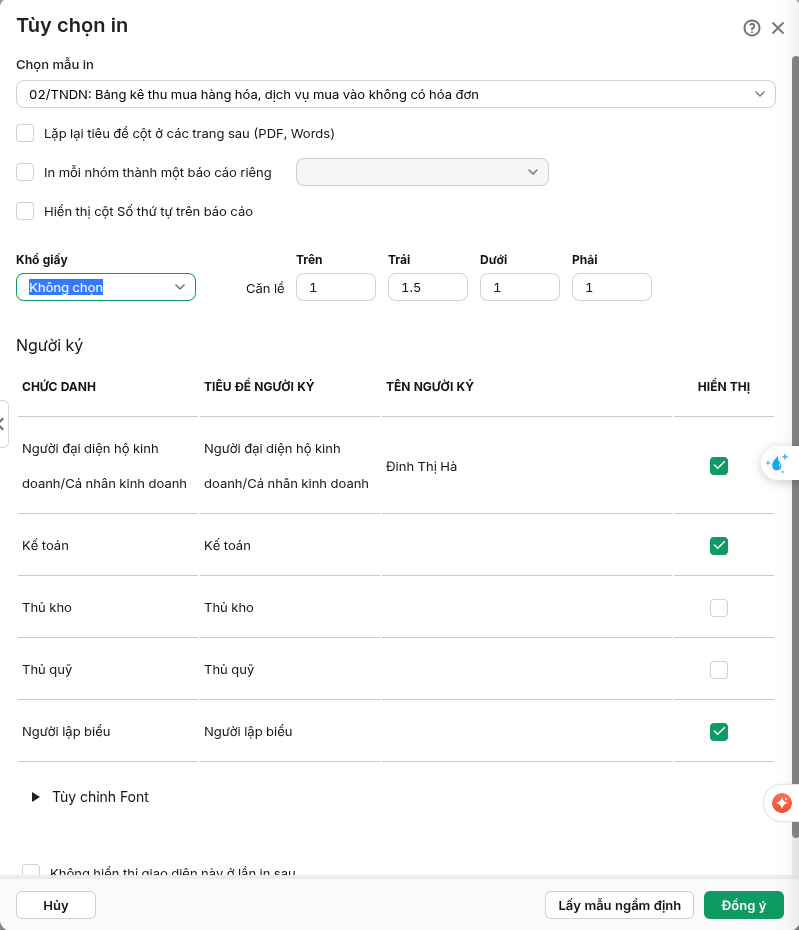Expand the Tùy chỉnh Font section

(90, 797)
